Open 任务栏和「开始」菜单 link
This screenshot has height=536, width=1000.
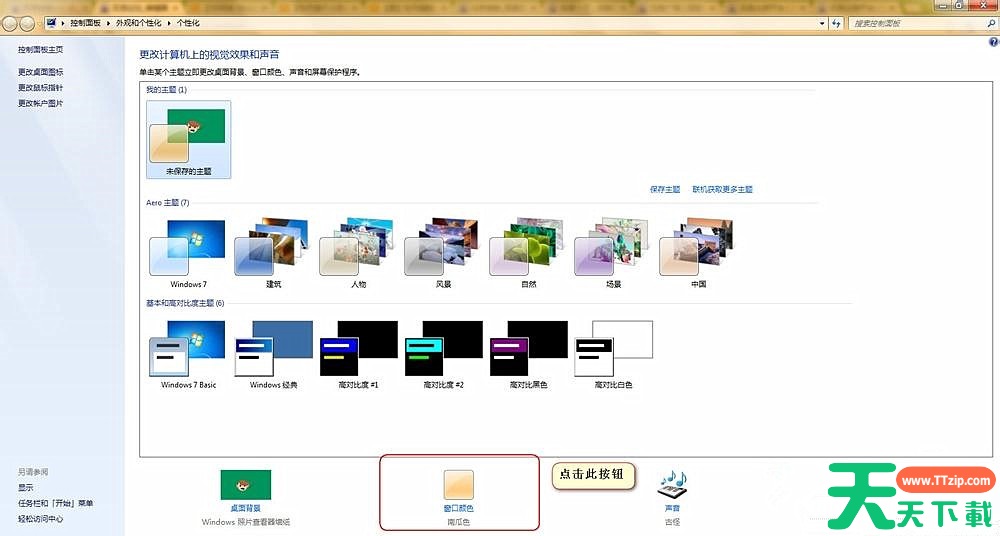(55, 503)
